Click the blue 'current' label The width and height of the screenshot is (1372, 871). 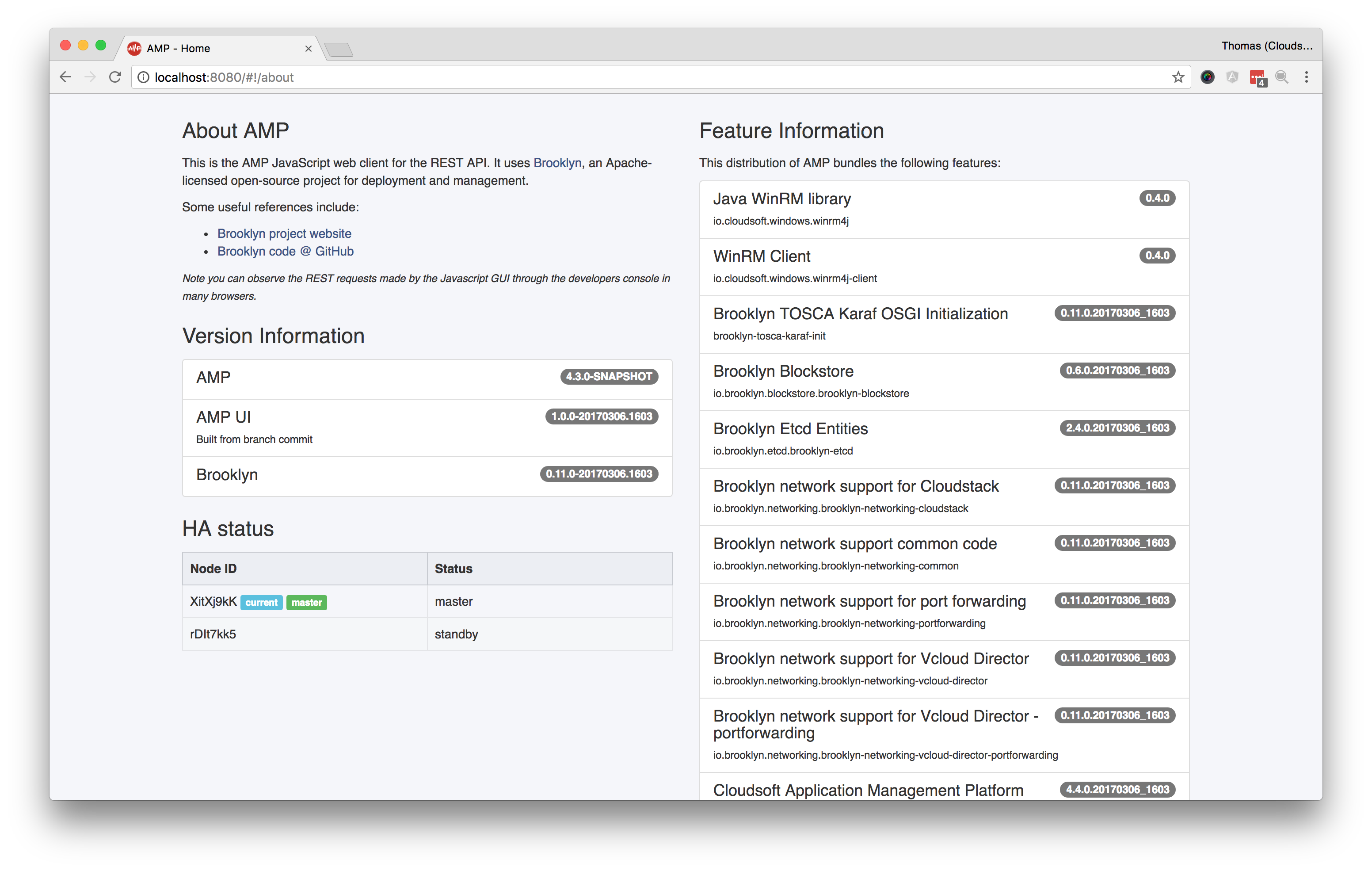[262, 603]
